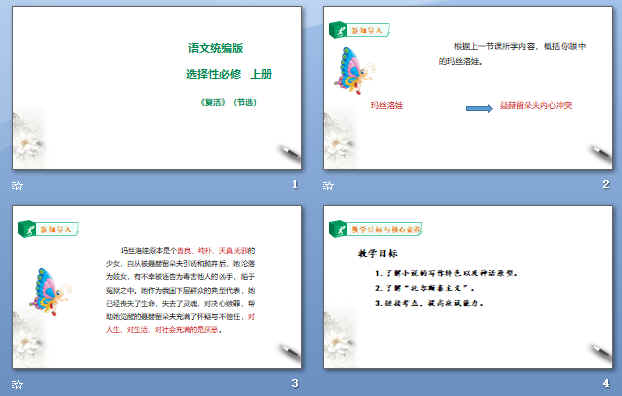Click the green header badge on slide 3

click(x=48, y=229)
